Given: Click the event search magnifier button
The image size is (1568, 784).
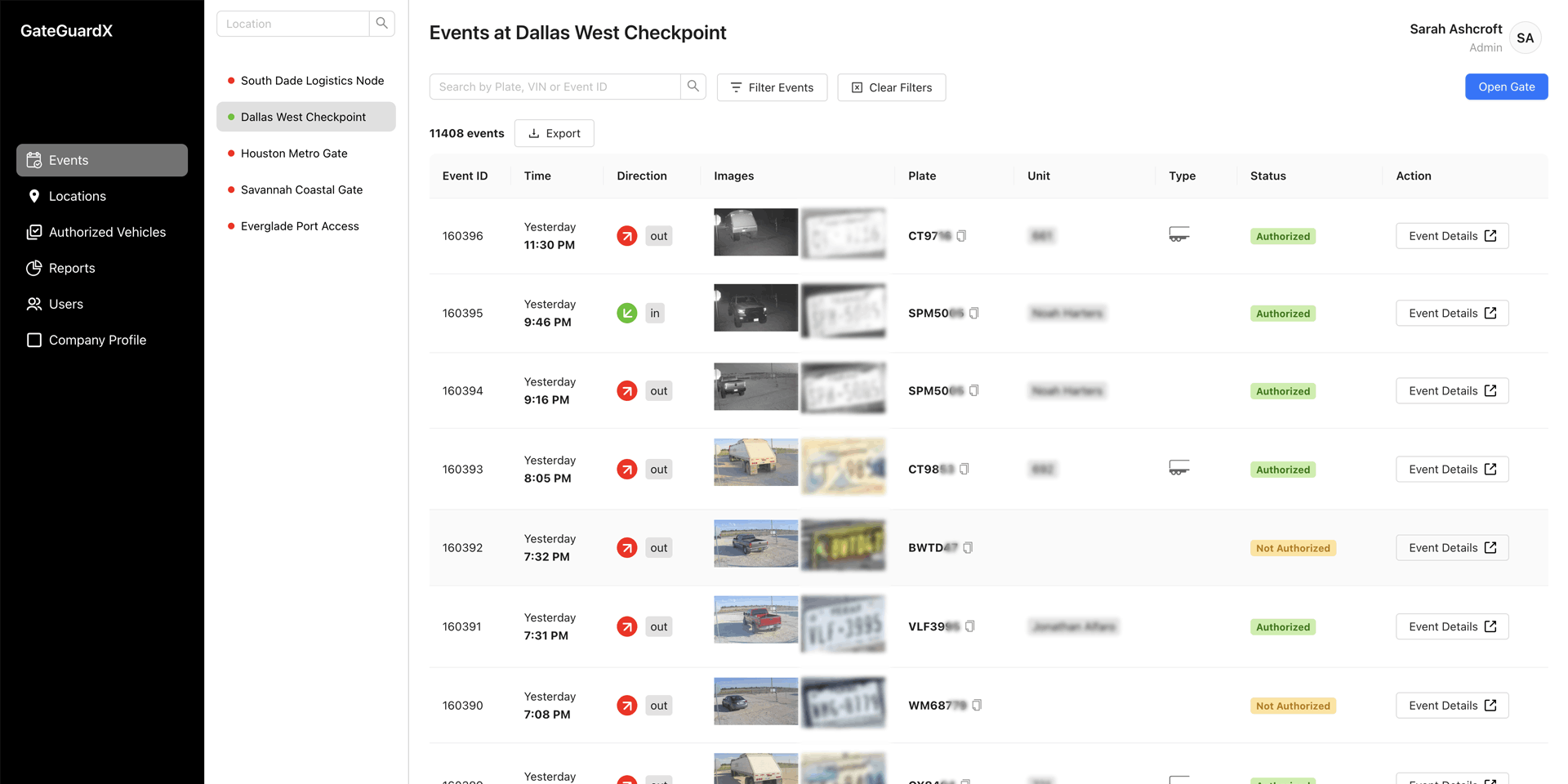Looking at the screenshot, I should pyautogui.click(x=693, y=87).
